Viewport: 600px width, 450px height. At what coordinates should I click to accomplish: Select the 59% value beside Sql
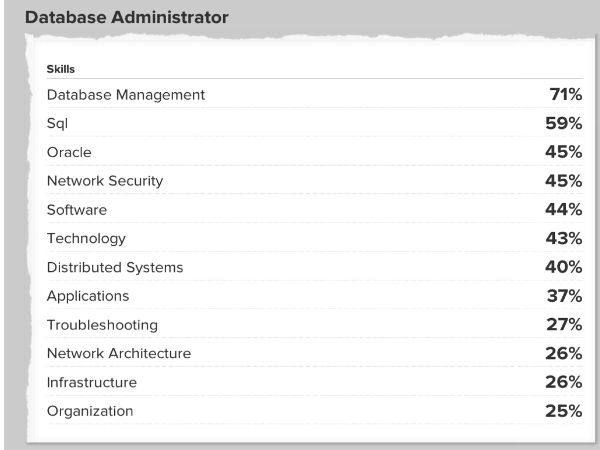565,124
